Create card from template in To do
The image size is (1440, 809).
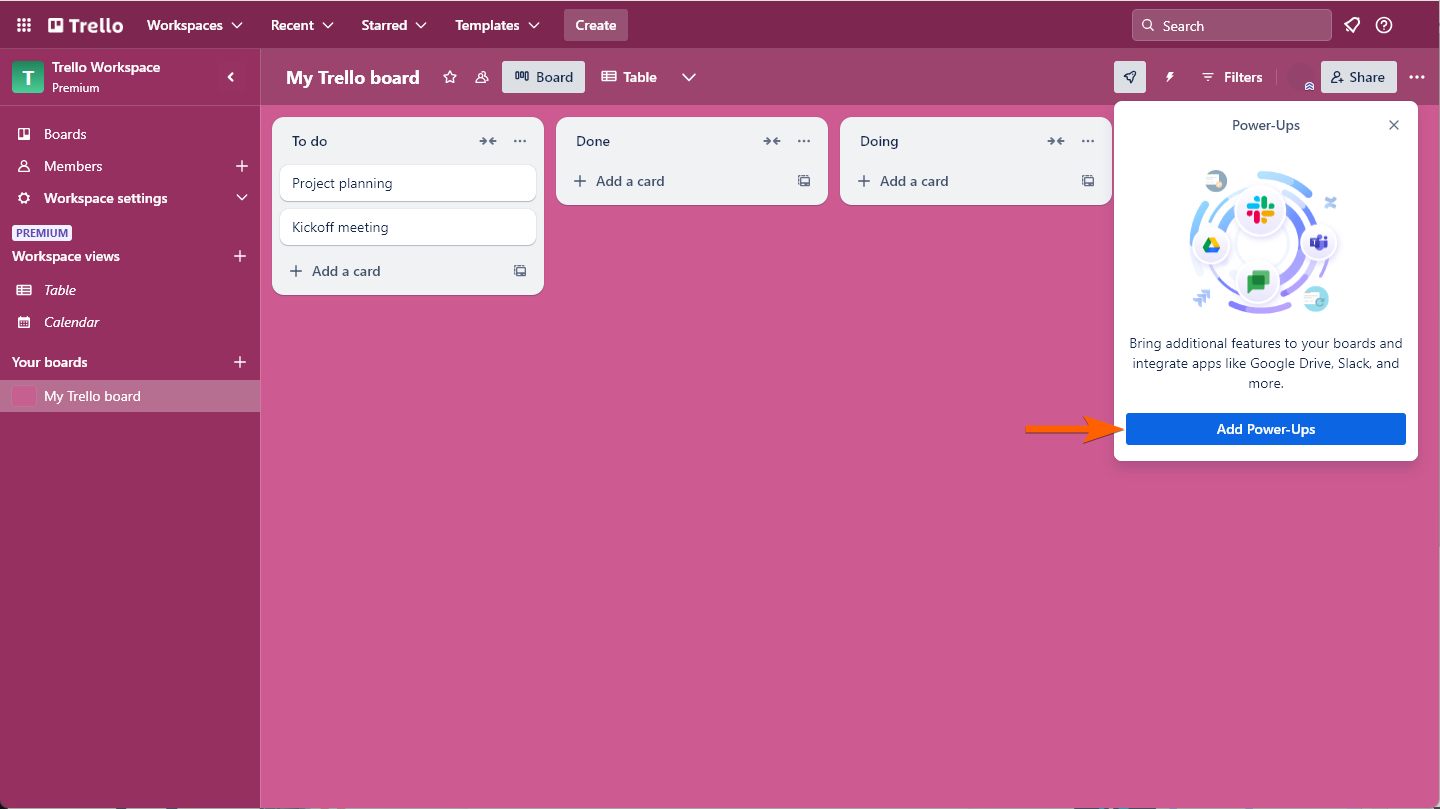click(x=520, y=271)
